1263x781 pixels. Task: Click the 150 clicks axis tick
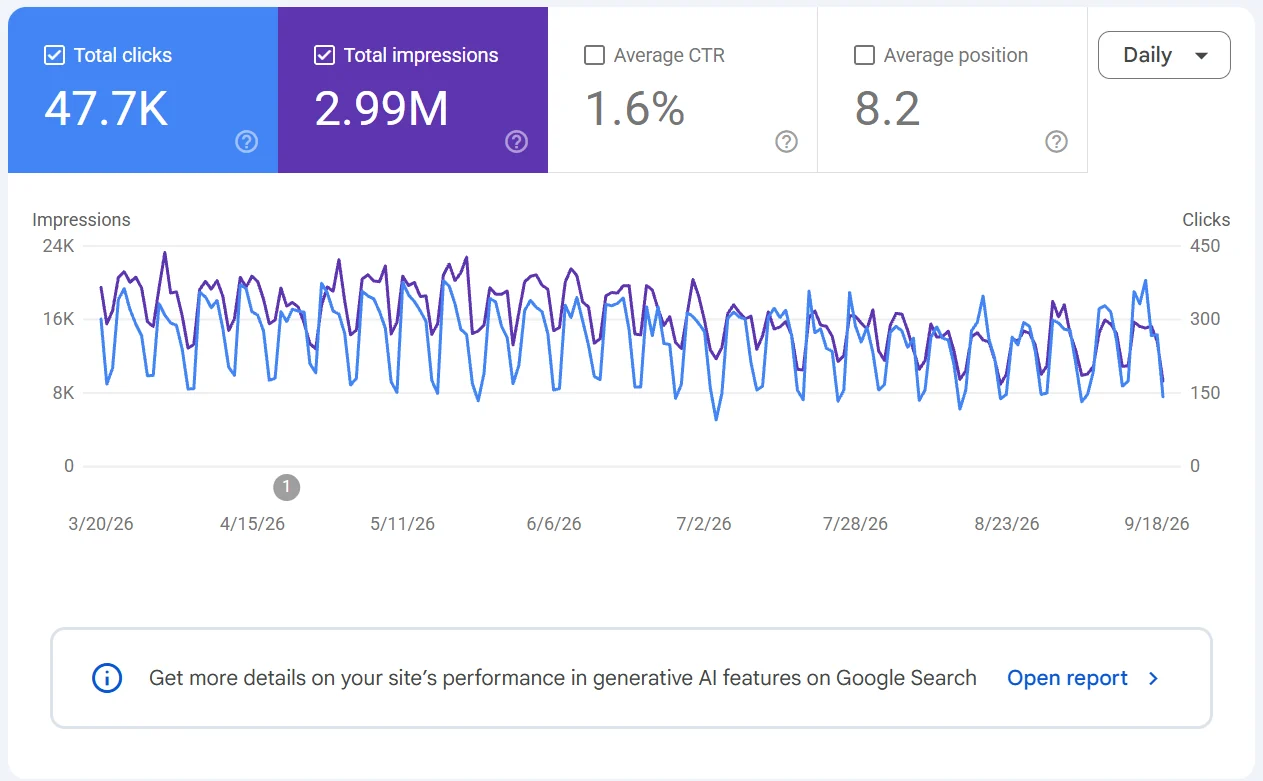1204,393
